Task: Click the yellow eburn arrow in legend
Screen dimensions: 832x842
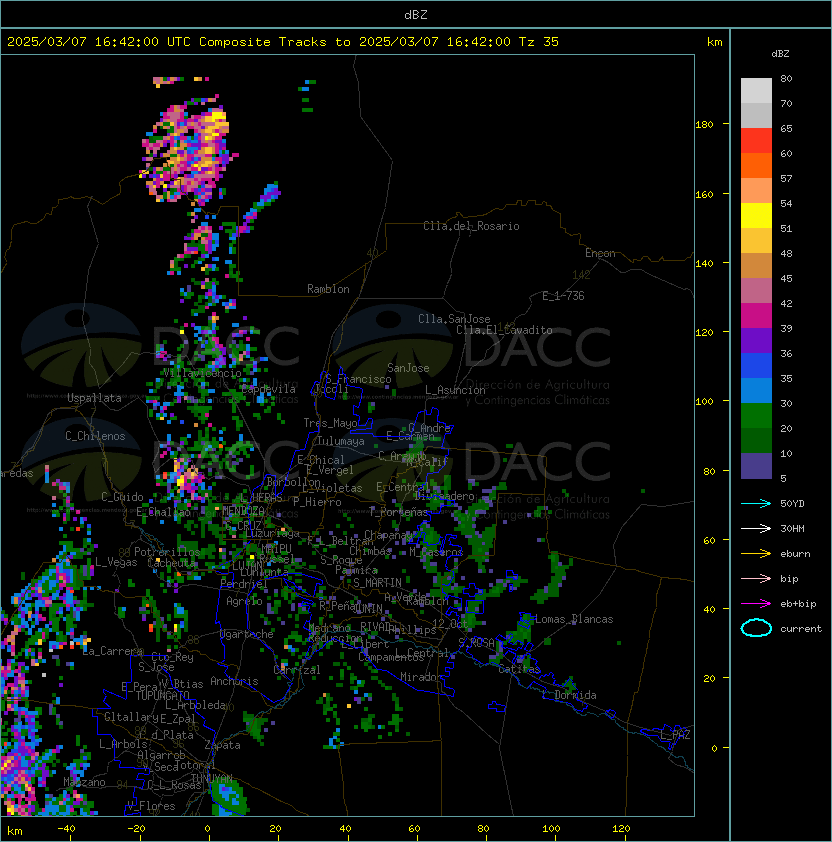Action: (x=756, y=553)
